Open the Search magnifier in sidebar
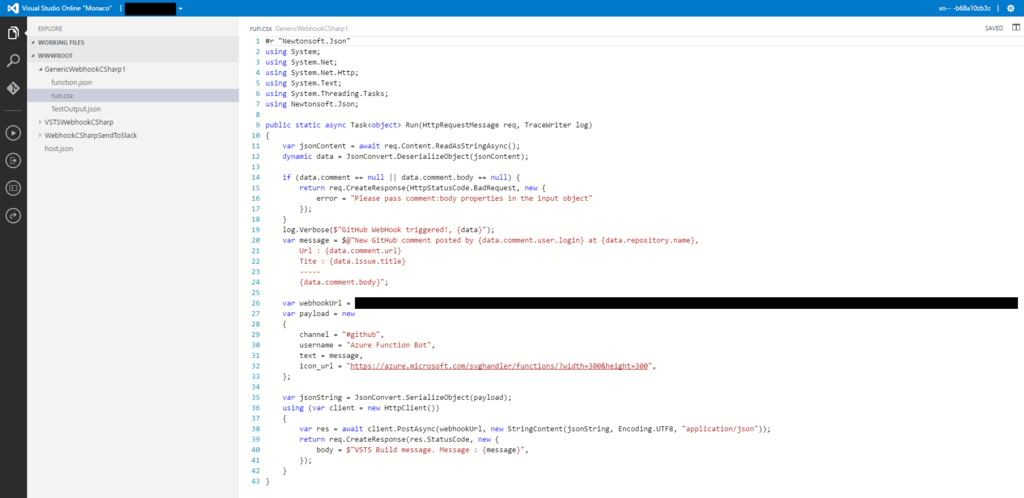This screenshot has width=1024, height=498. (12, 61)
